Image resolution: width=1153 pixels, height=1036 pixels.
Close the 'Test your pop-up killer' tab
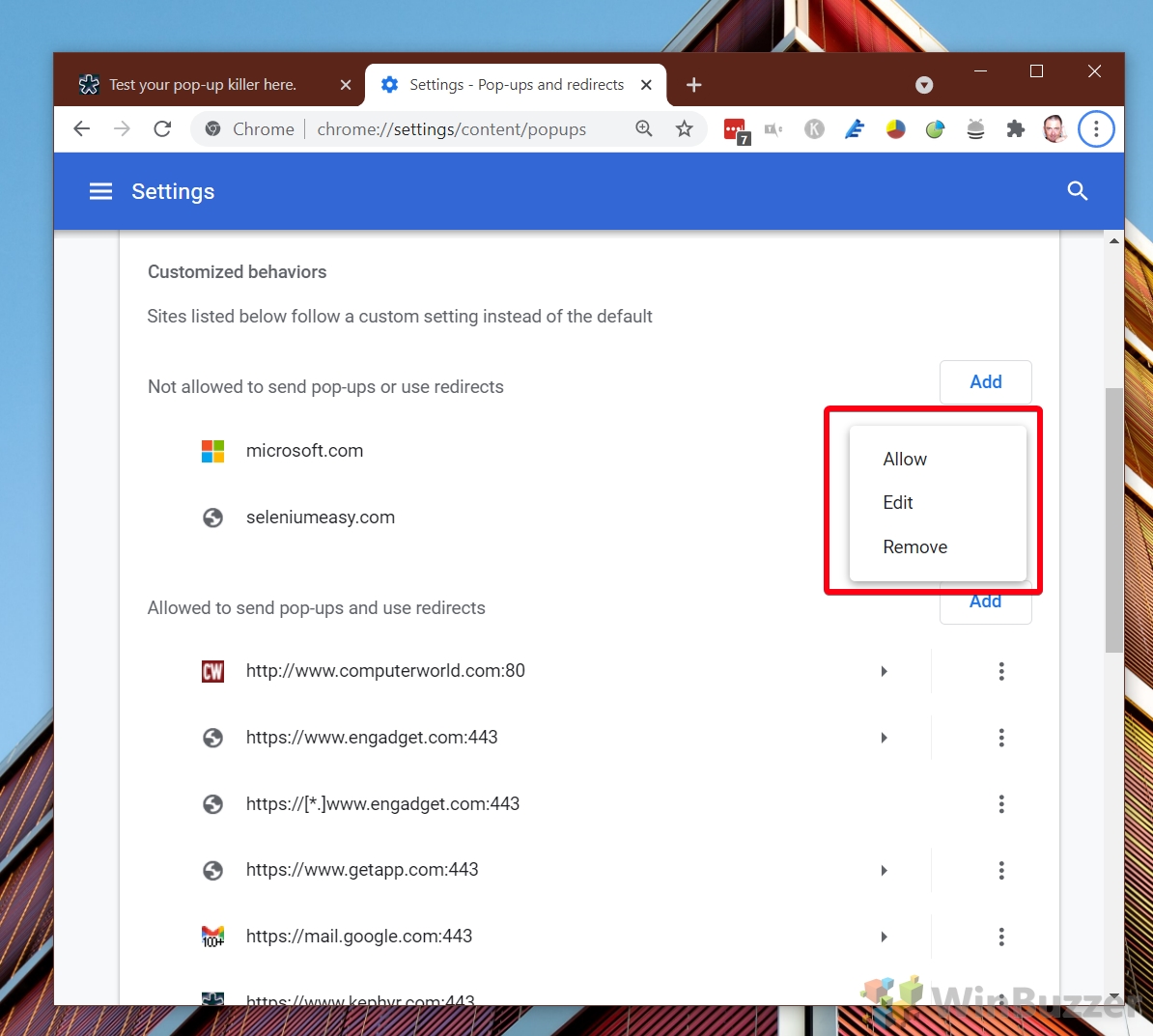coord(346,85)
